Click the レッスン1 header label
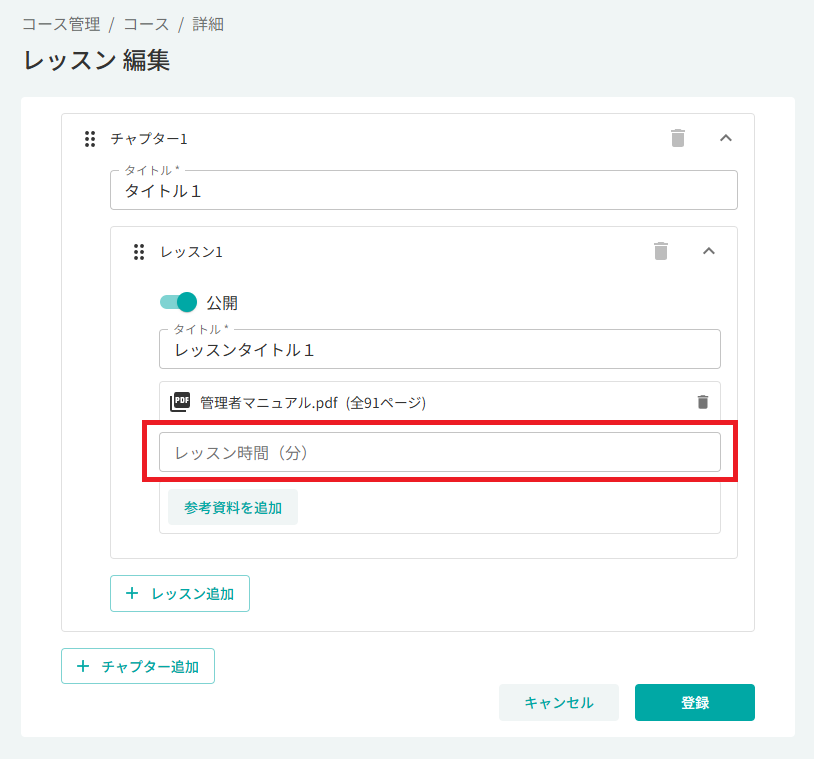The height and width of the screenshot is (759, 814). point(192,252)
